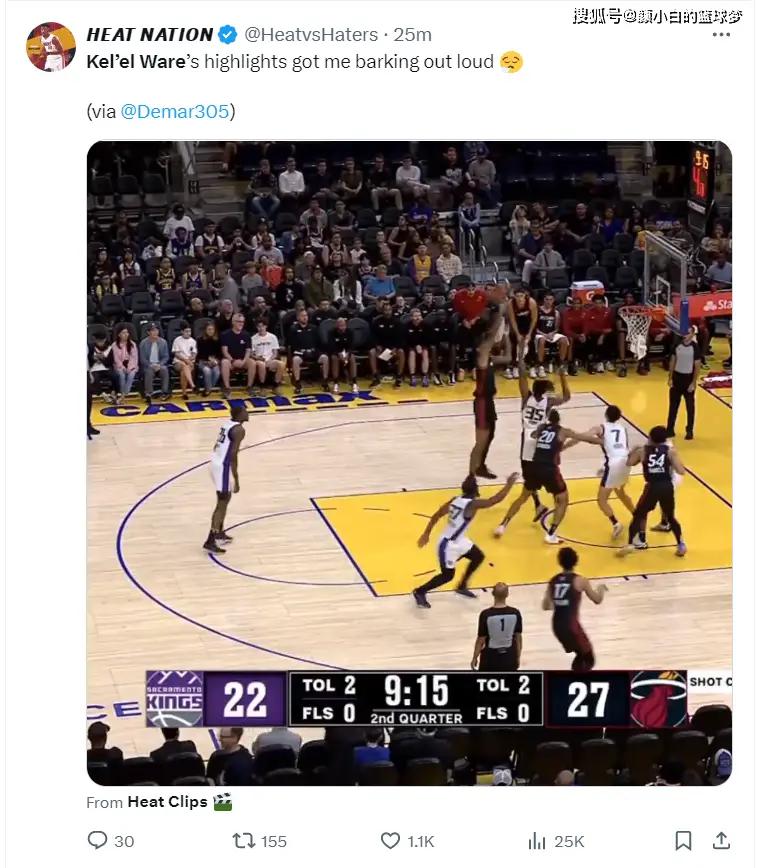The image size is (757, 868).
Task: Click the 25m timestamp
Action: click(412, 35)
